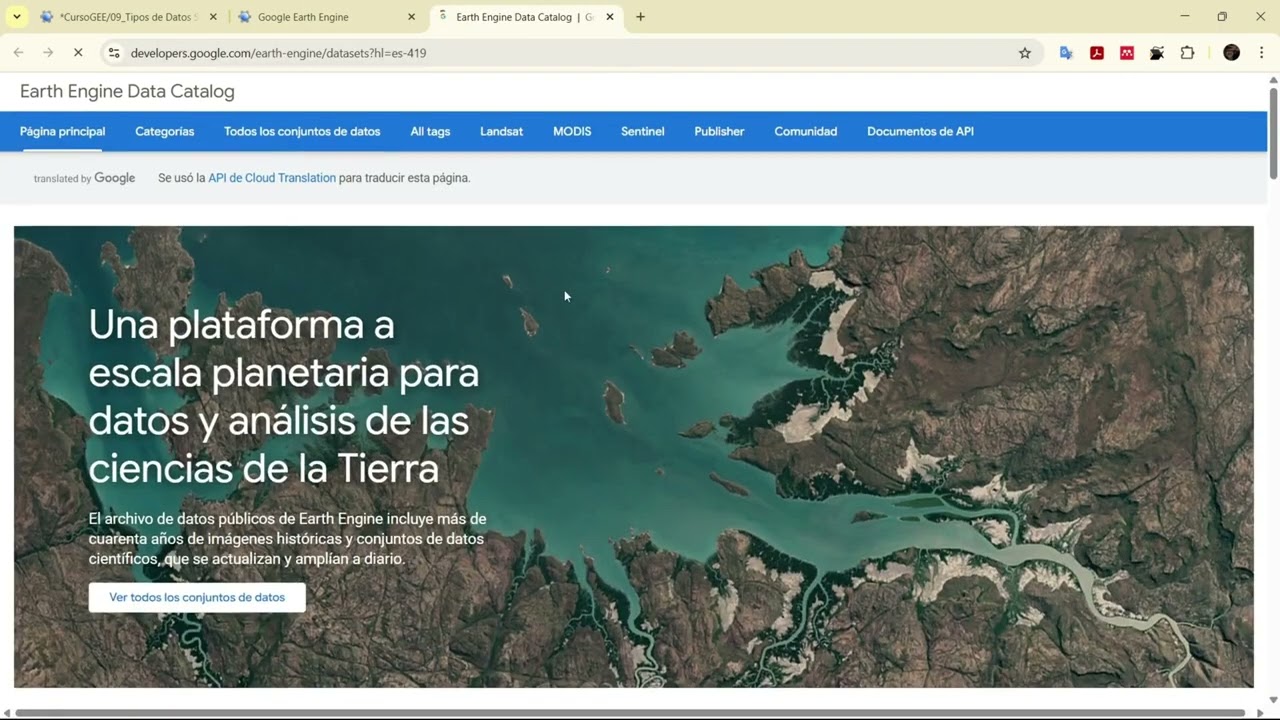The height and width of the screenshot is (720, 1280).
Task: Click the 'El archivo de datos públicos' paragraph
Action: click(288, 539)
